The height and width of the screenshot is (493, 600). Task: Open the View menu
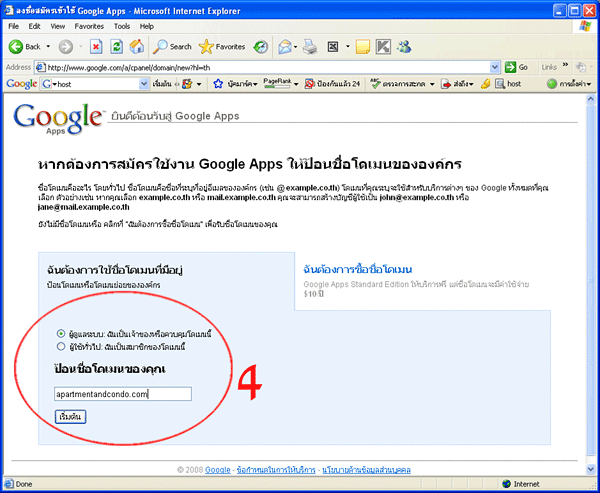[x=58, y=26]
